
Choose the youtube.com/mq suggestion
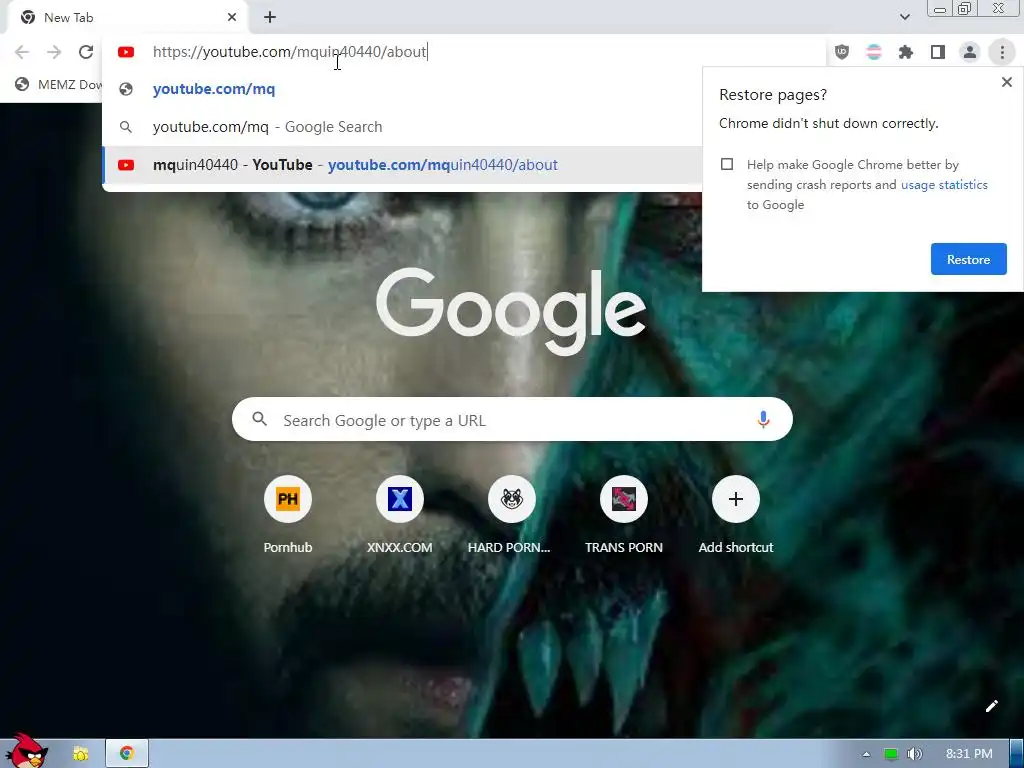402,89
